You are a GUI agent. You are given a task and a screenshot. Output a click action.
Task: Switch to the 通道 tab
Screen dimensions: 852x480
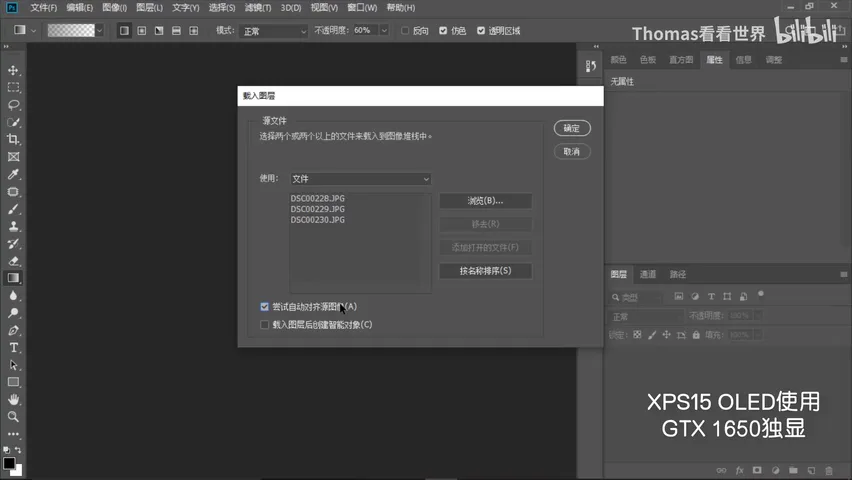pyautogui.click(x=648, y=275)
